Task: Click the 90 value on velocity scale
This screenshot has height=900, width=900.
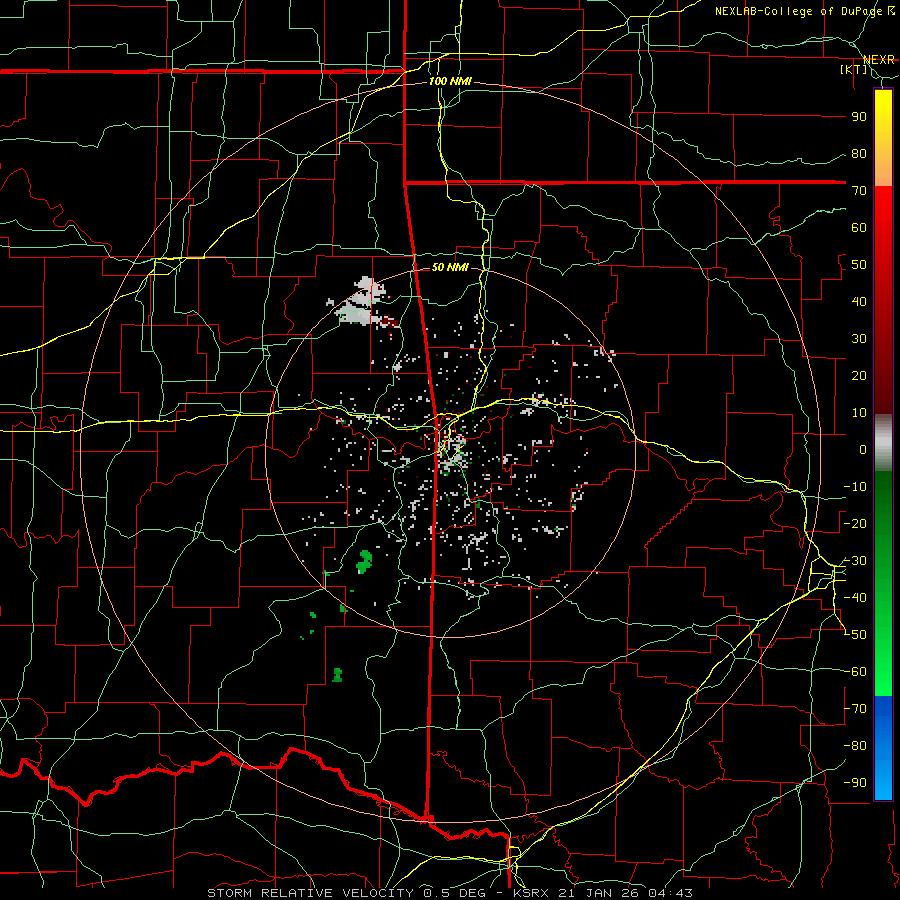Action: click(x=859, y=117)
